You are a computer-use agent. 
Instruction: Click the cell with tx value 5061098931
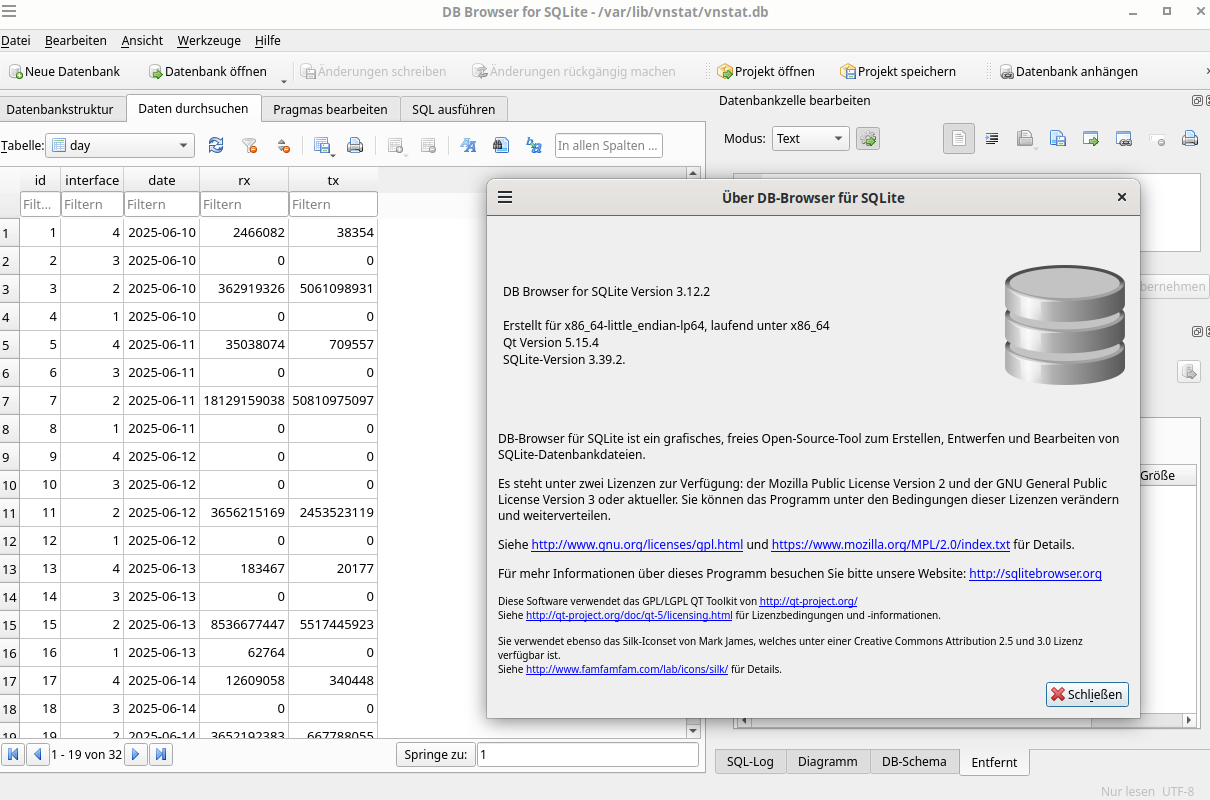coord(333,288)
